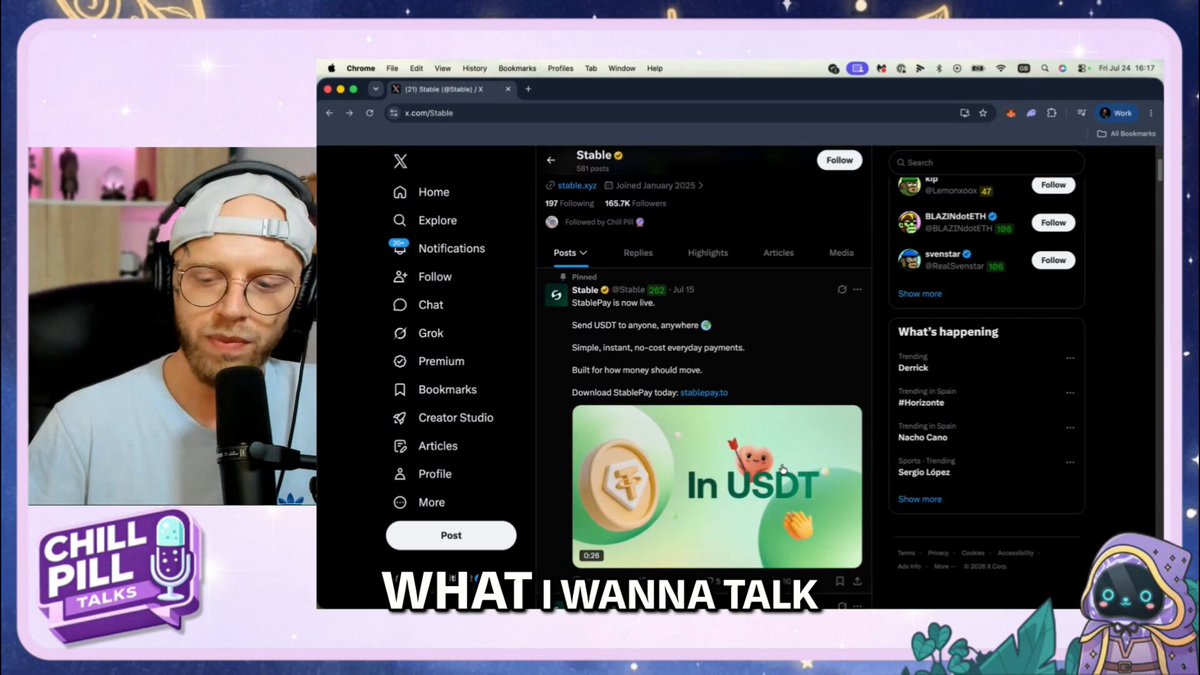The width and height of the screenshot is (1200, 675).
Task: Open the Chat bubble icon
Action: [x=400, y=305]
